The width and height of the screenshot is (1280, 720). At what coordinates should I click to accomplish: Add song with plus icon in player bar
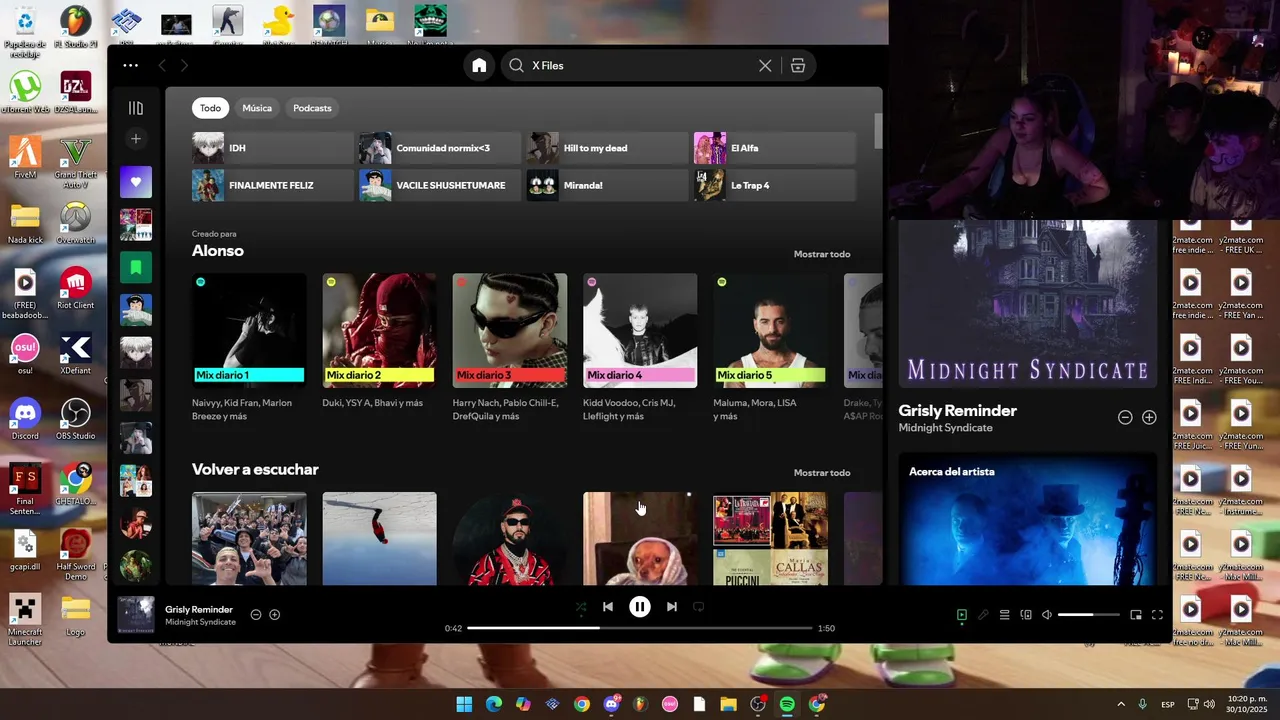click(275, 615)
